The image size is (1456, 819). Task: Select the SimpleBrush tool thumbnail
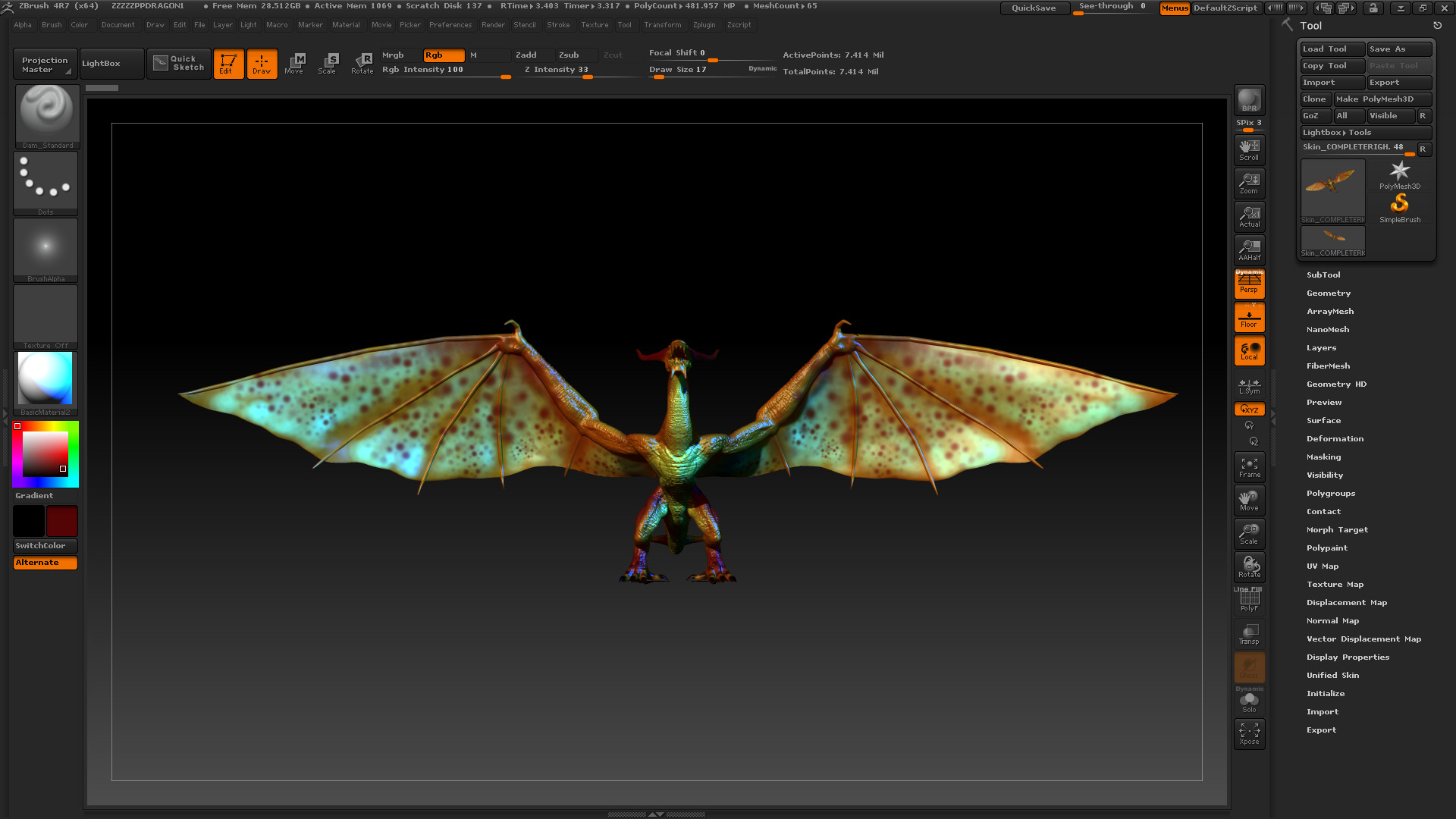click(1399, 206)
